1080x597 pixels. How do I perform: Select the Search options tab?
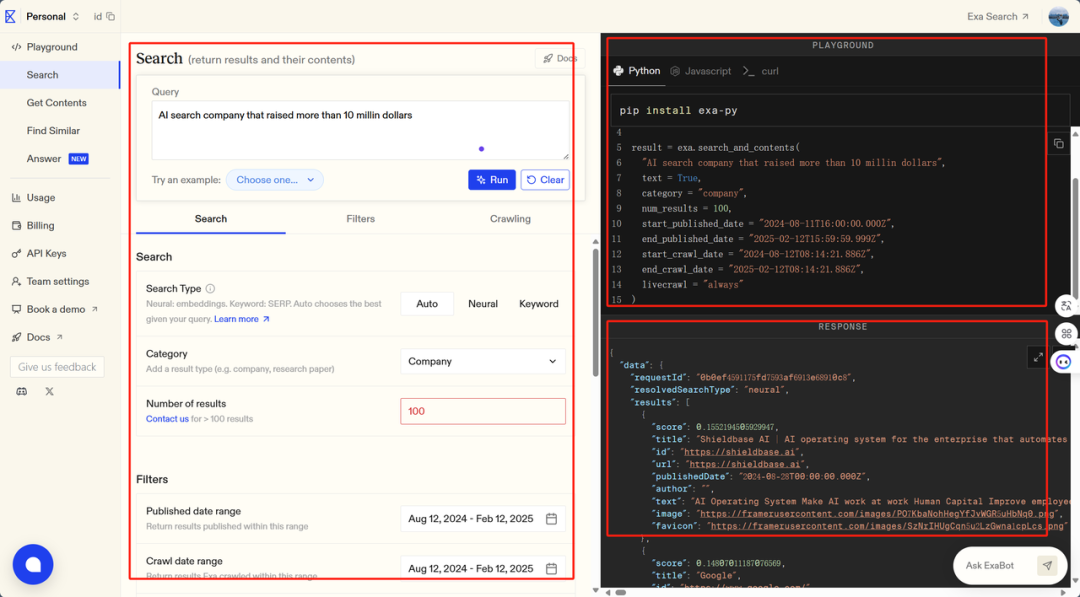point(211,219)
